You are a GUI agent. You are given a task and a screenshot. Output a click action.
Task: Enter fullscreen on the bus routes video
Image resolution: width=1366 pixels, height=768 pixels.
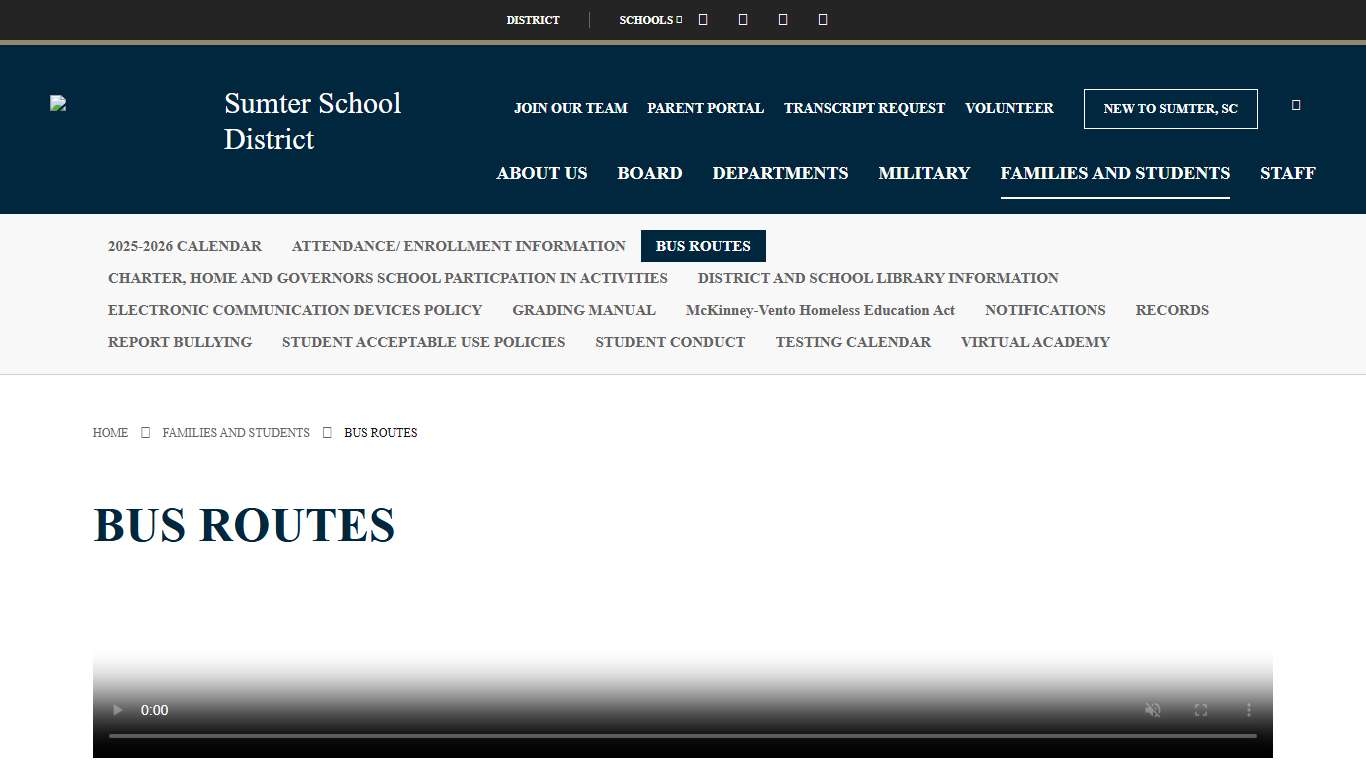[x=1200, y=710]
